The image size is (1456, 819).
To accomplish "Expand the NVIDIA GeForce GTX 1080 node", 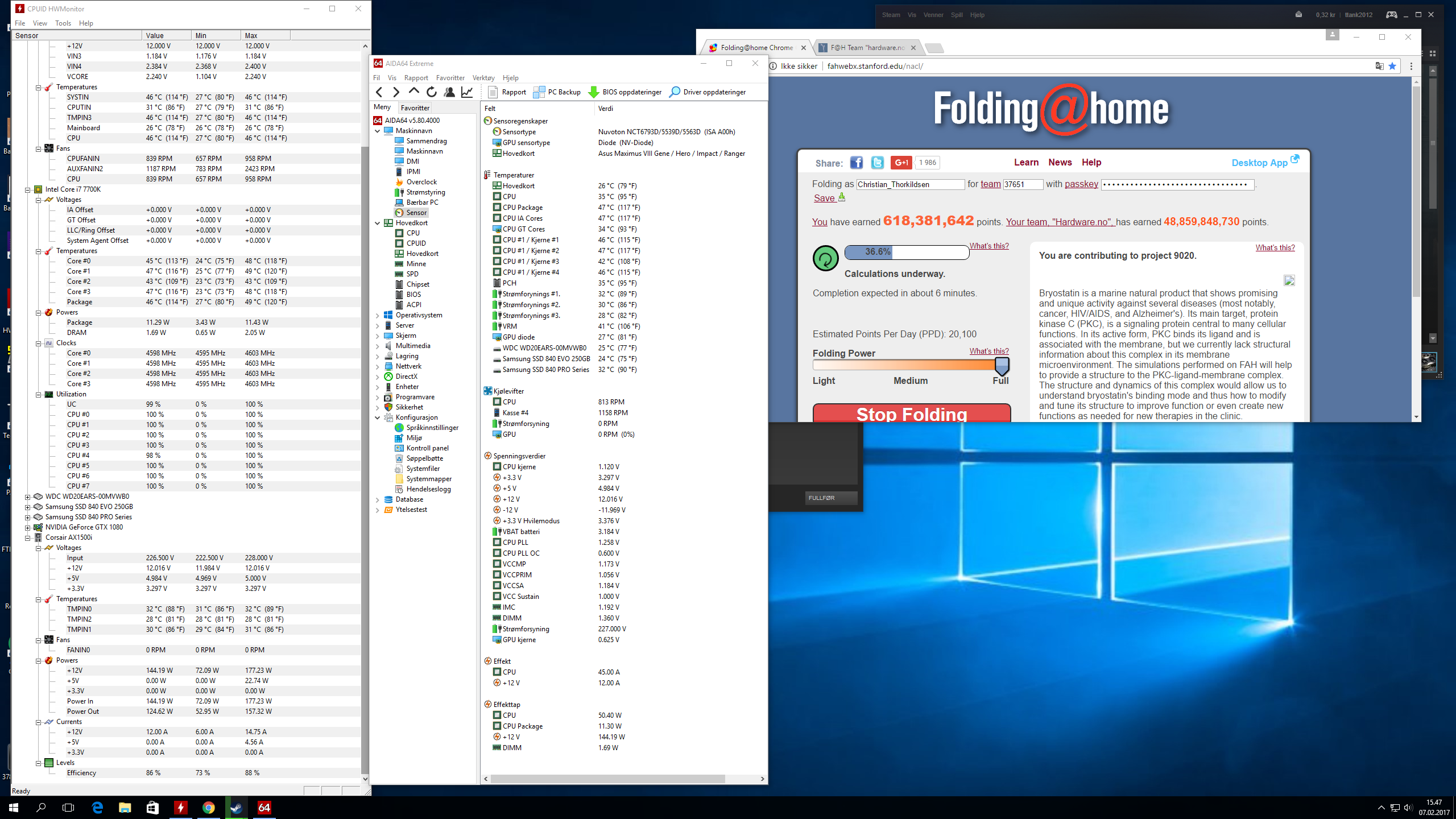I will click(x=27, y=528).
